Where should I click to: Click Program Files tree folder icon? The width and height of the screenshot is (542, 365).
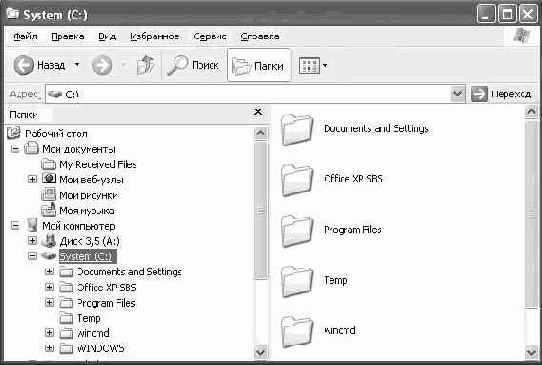click(66, 303)
